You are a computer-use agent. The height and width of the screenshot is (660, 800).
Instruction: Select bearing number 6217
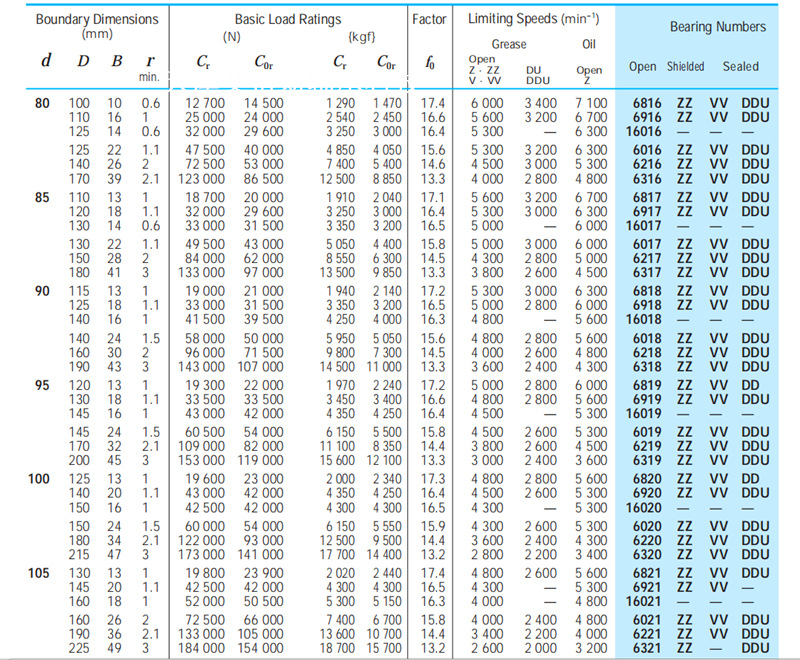click(647, 258)
